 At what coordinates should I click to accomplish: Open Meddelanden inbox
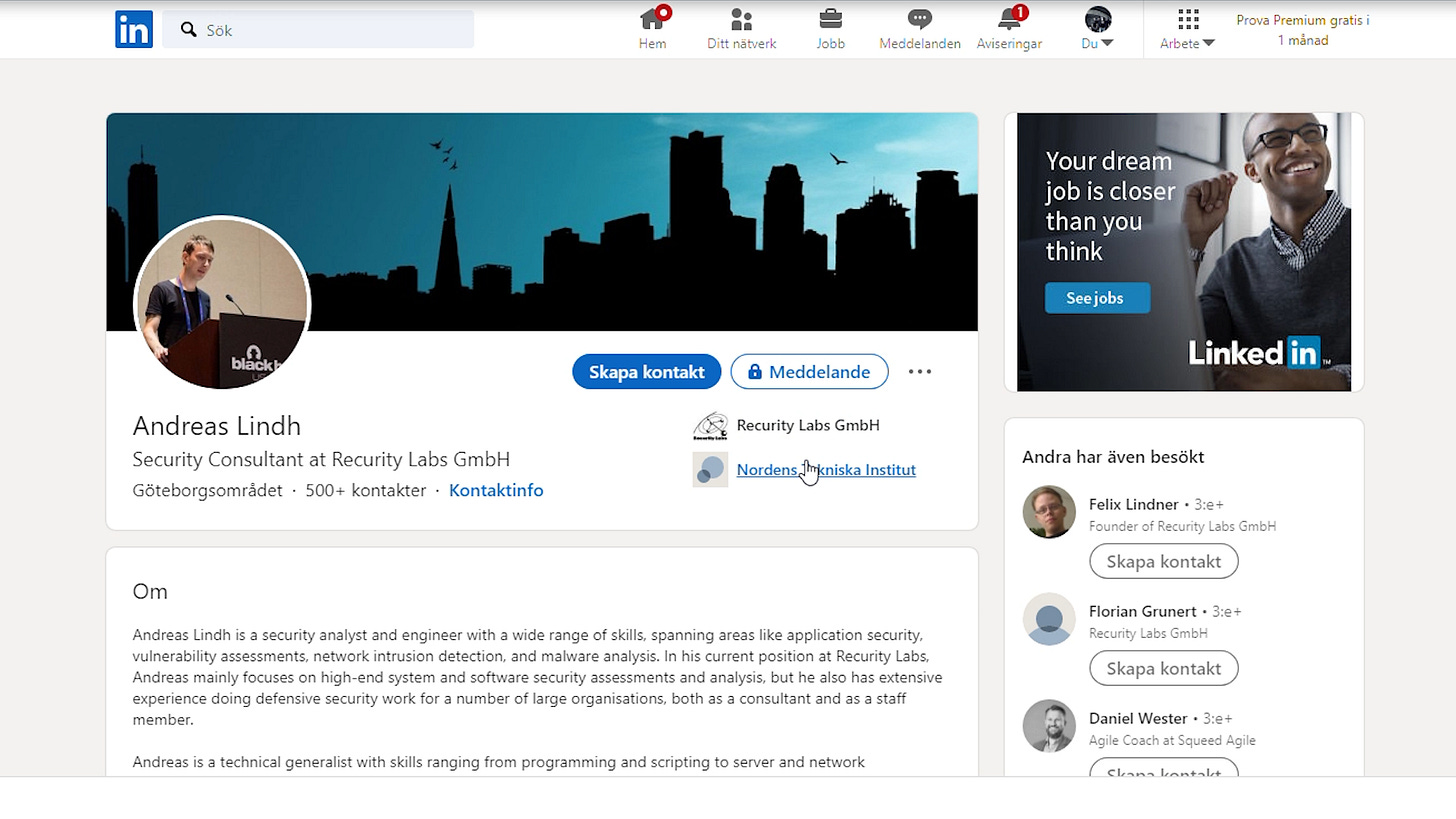920,29
